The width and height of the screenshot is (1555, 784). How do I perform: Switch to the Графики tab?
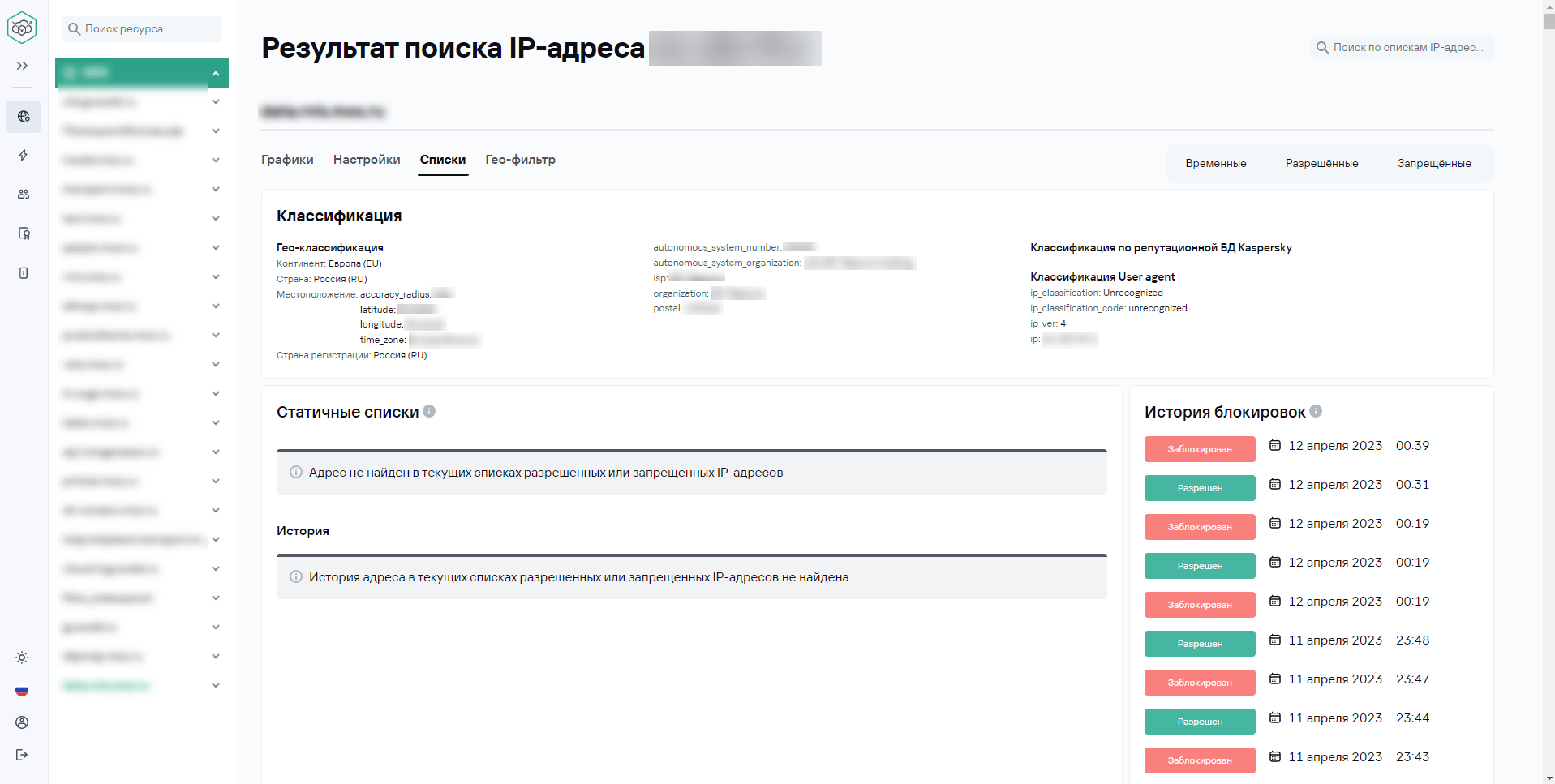(286, 160)
